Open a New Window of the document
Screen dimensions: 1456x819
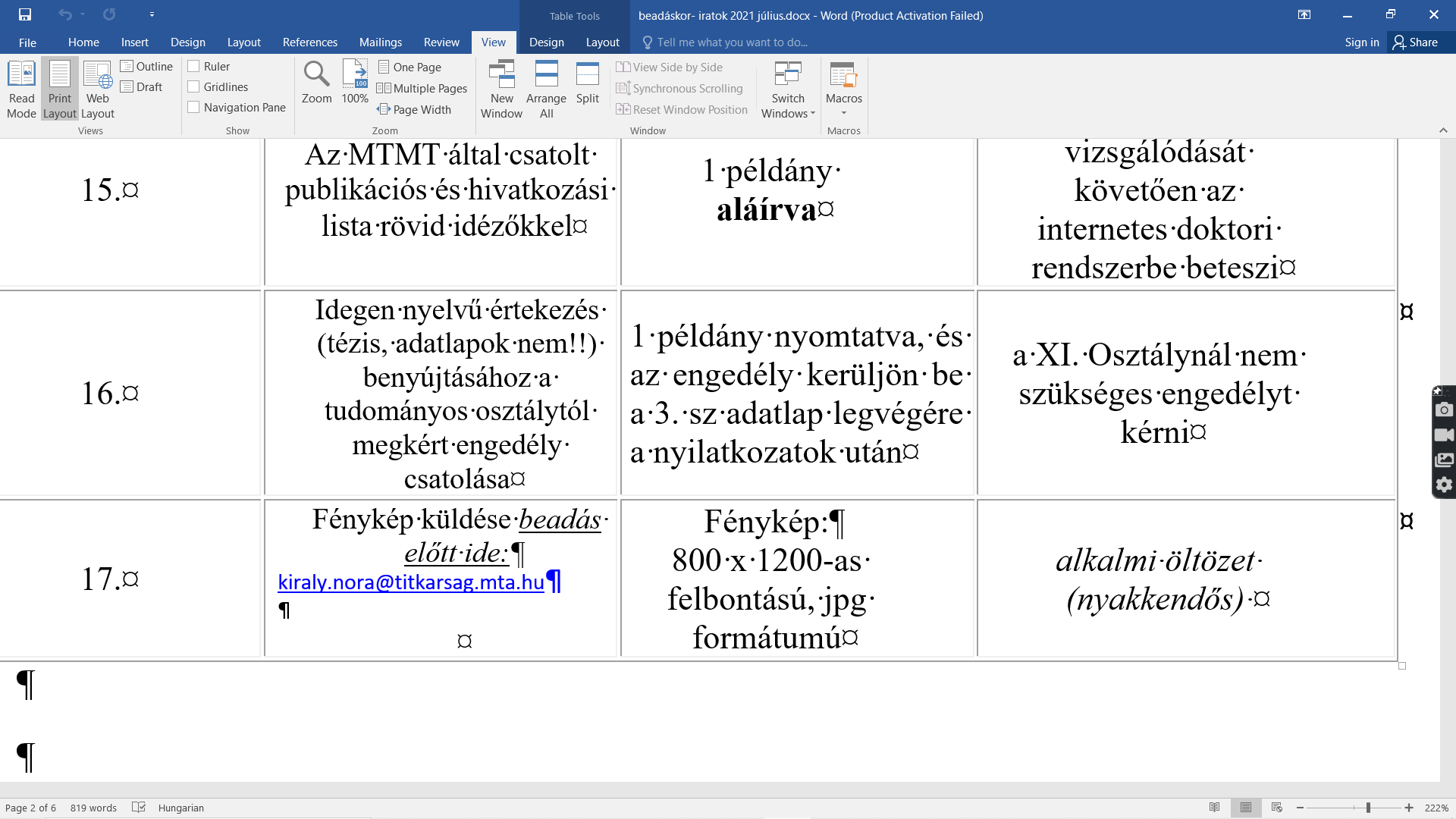501,89
